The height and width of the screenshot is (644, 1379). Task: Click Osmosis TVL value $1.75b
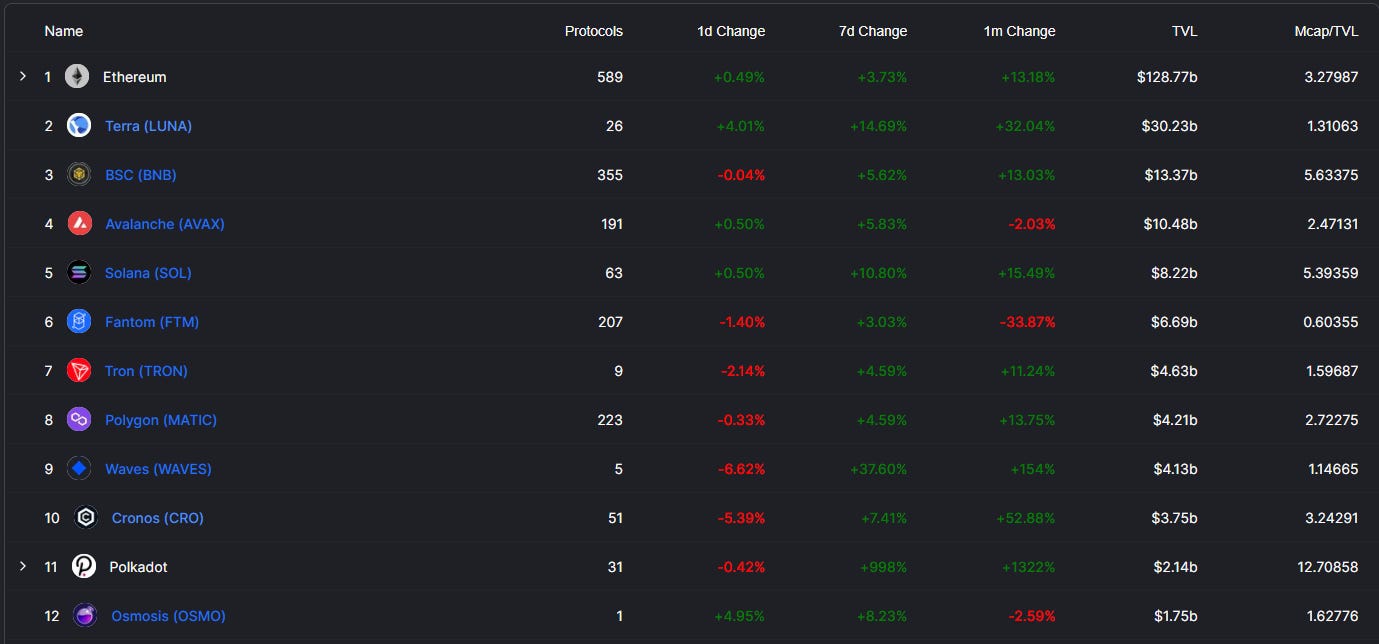point(1174,616)
